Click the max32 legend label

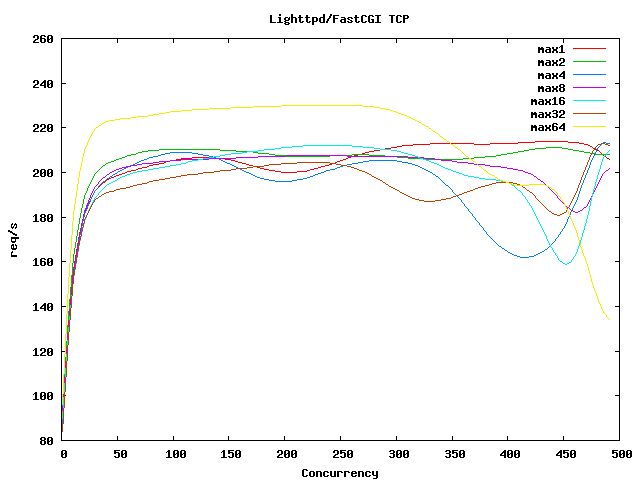click(548, 114)
